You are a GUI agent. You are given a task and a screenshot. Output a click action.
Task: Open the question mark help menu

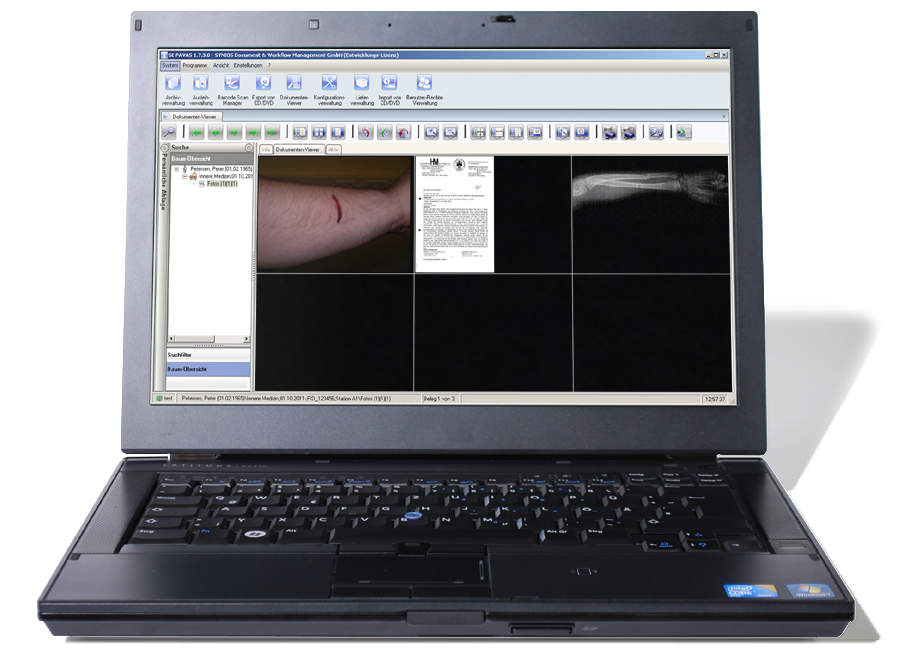pyautogui.click(x=269, y=65)
